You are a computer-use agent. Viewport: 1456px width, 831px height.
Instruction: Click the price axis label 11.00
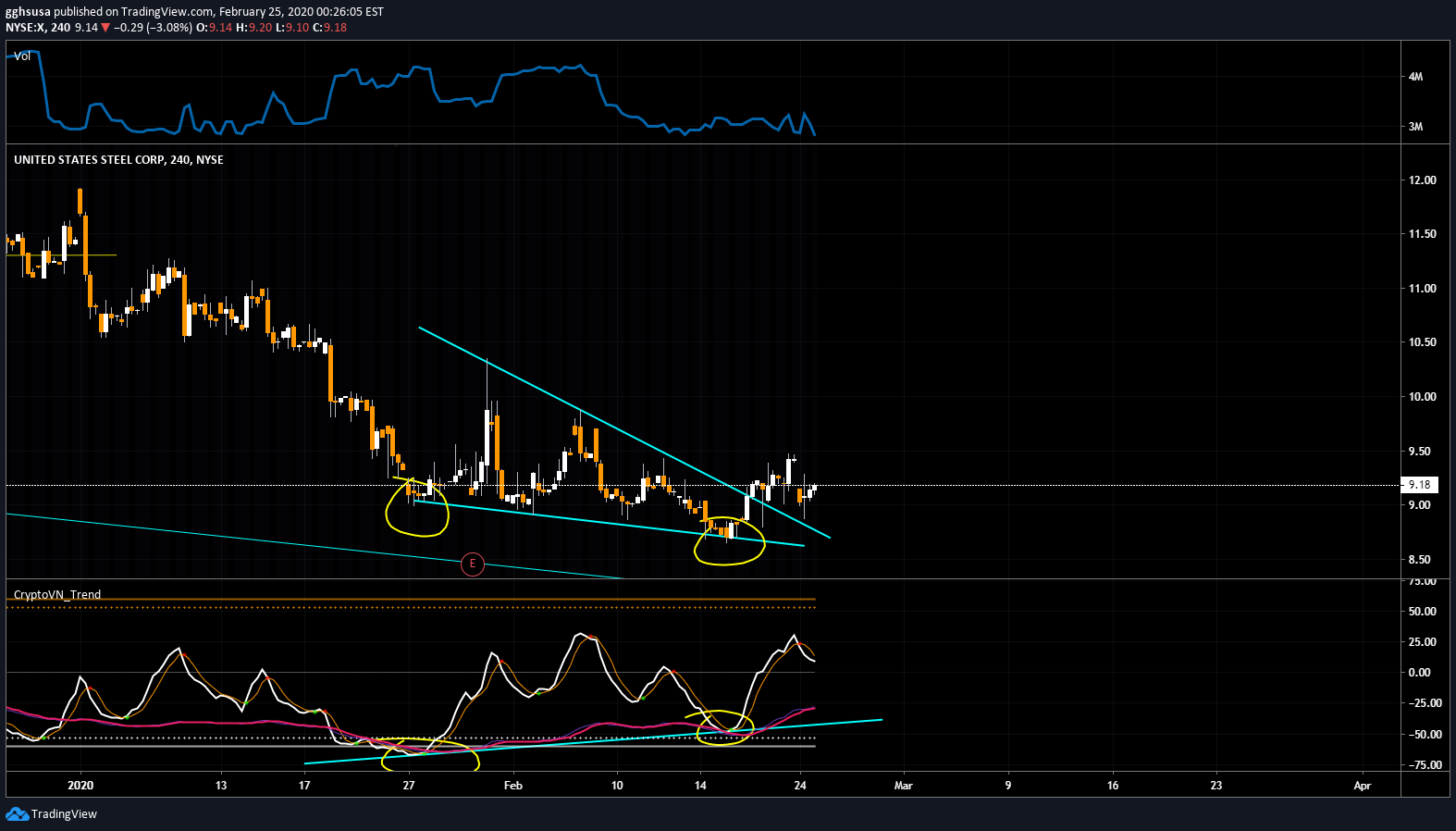point(1422,289)
